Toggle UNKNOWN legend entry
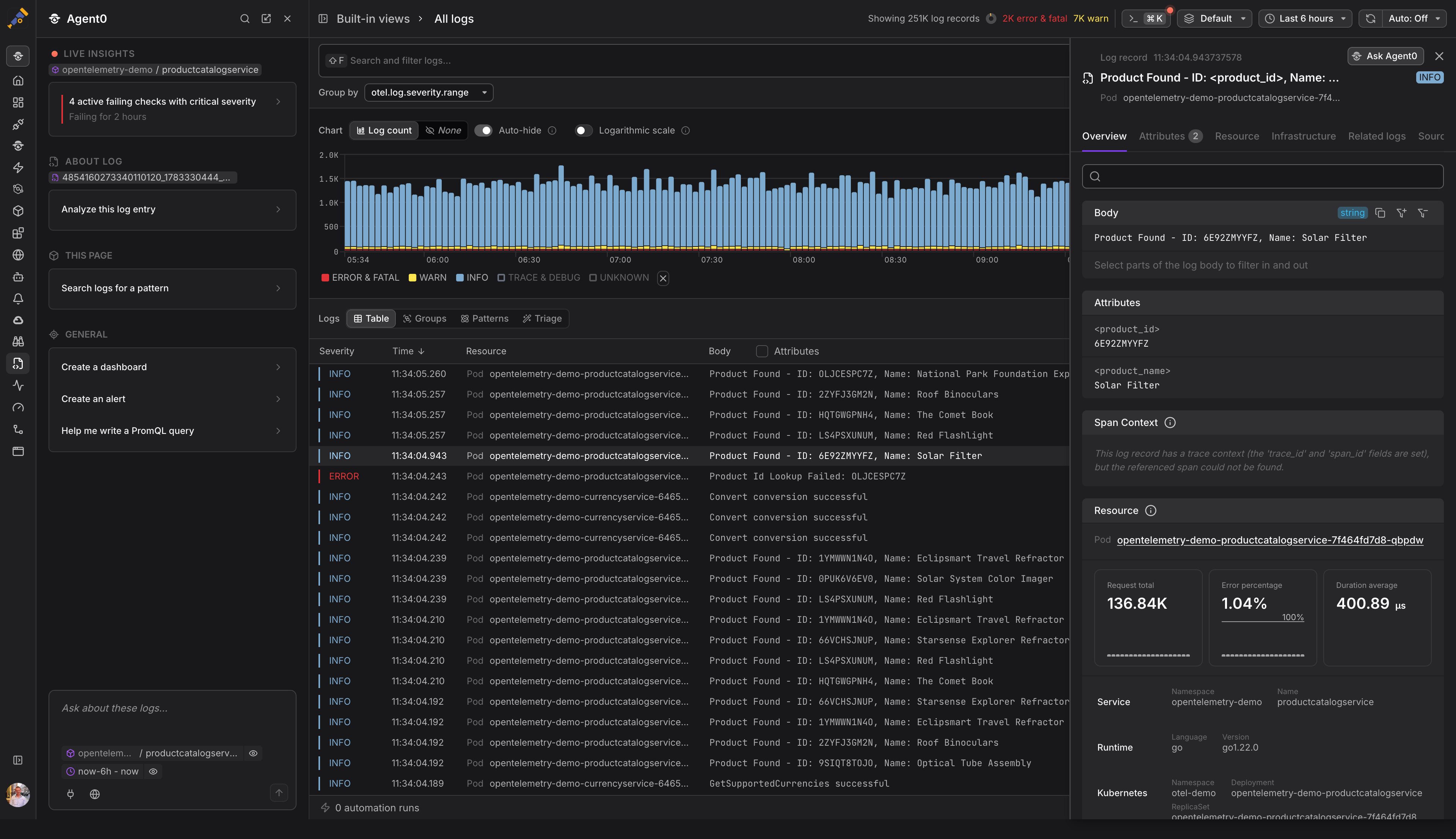Screen dimensions: 1456x839 [619, 278]
